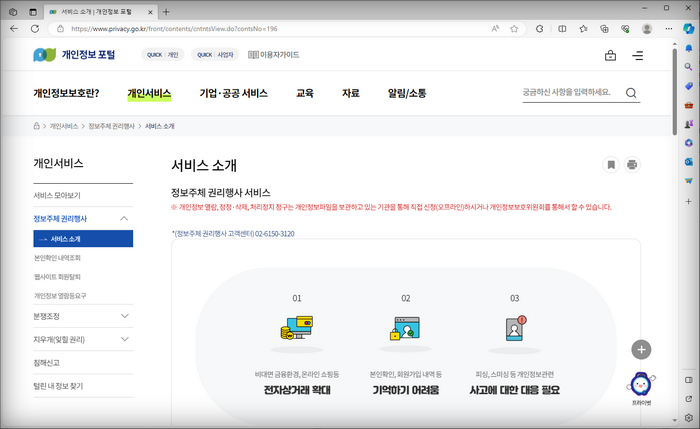700x429 pixels.
Task: Collapse the 정보주체 권리행사 sidebar section
Action: click(124, 218)
